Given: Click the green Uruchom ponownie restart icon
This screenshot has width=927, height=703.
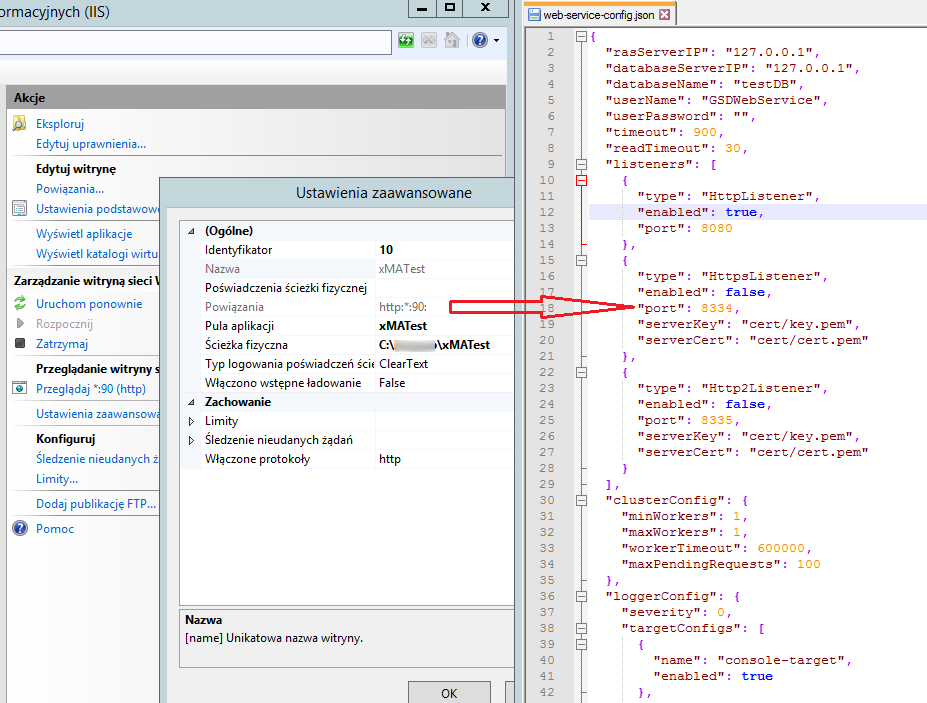Looking at the screenshot, I should (x=20, y=303).
